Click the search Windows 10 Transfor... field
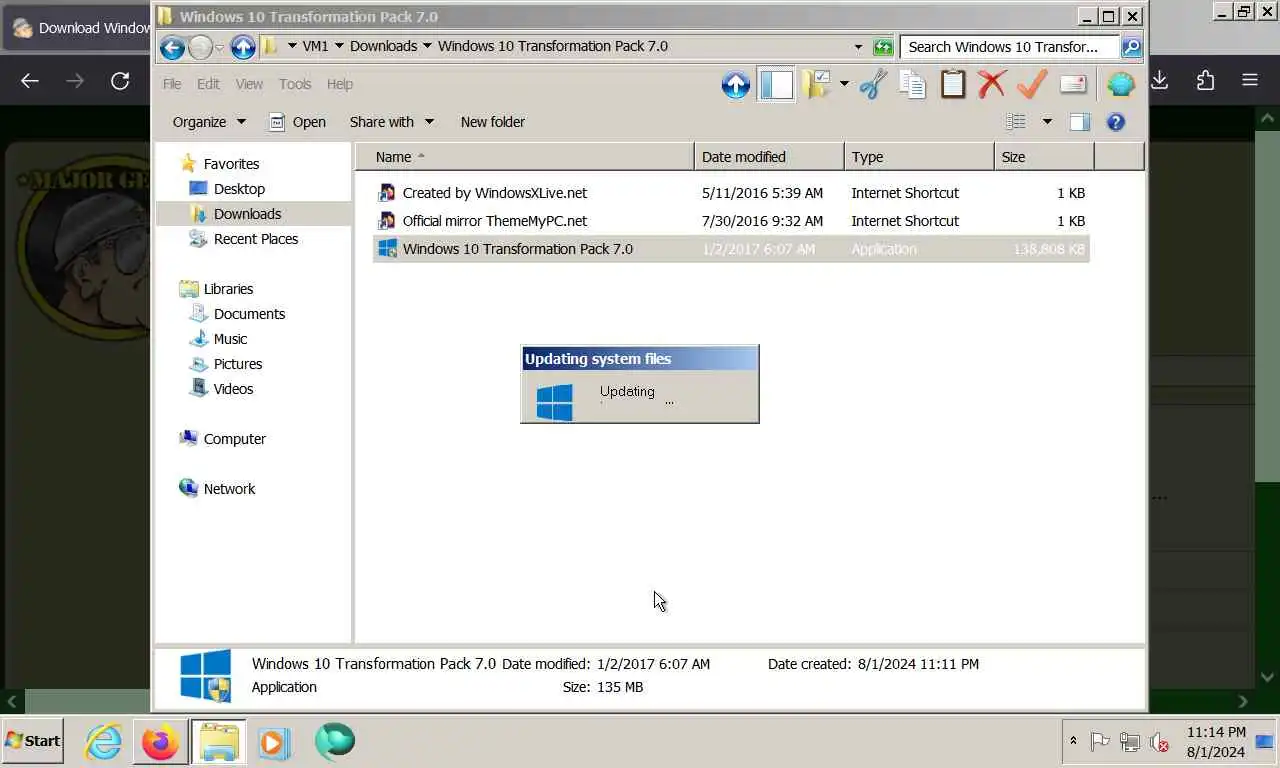This screenshot has width=1280, height=768. pos(1009,47)
